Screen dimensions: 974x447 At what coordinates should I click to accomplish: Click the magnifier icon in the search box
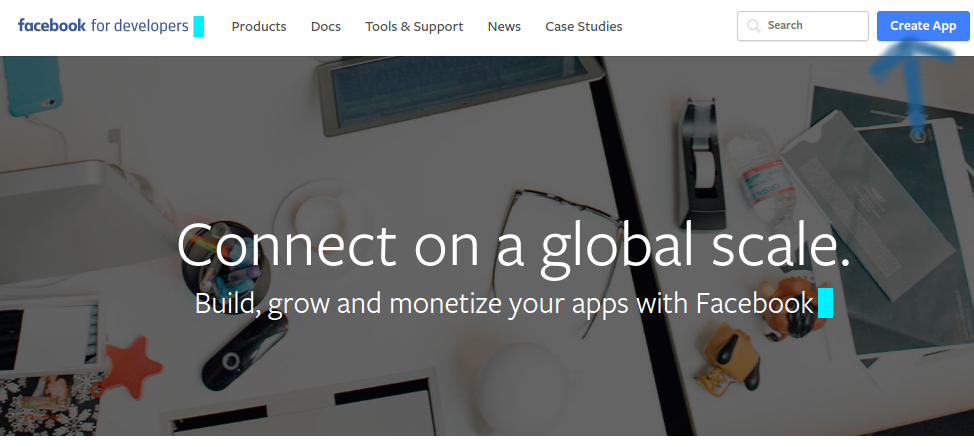tap(753, 26)
